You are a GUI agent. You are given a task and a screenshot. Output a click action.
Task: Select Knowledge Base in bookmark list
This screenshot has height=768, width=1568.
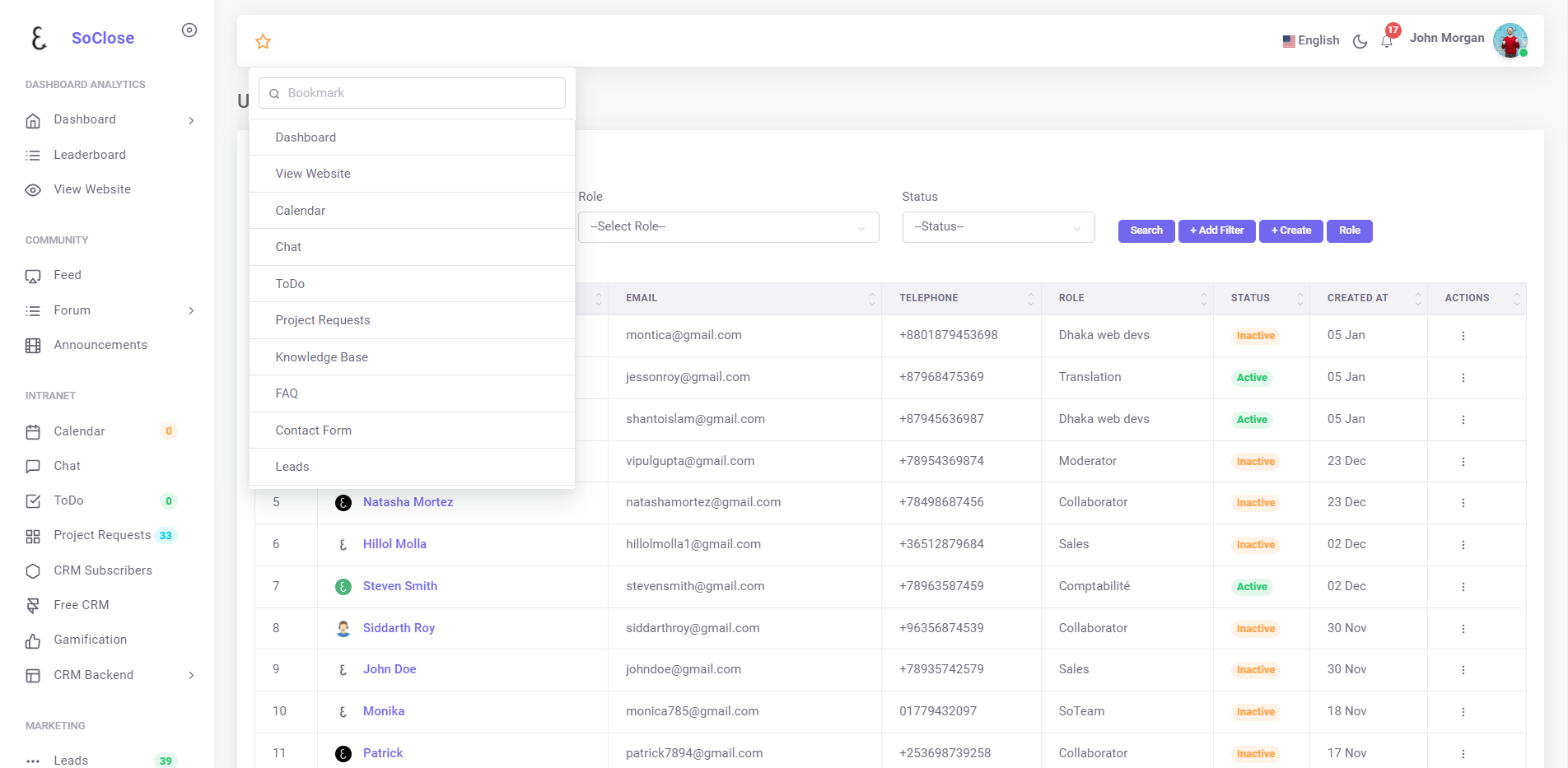[412, 357]
